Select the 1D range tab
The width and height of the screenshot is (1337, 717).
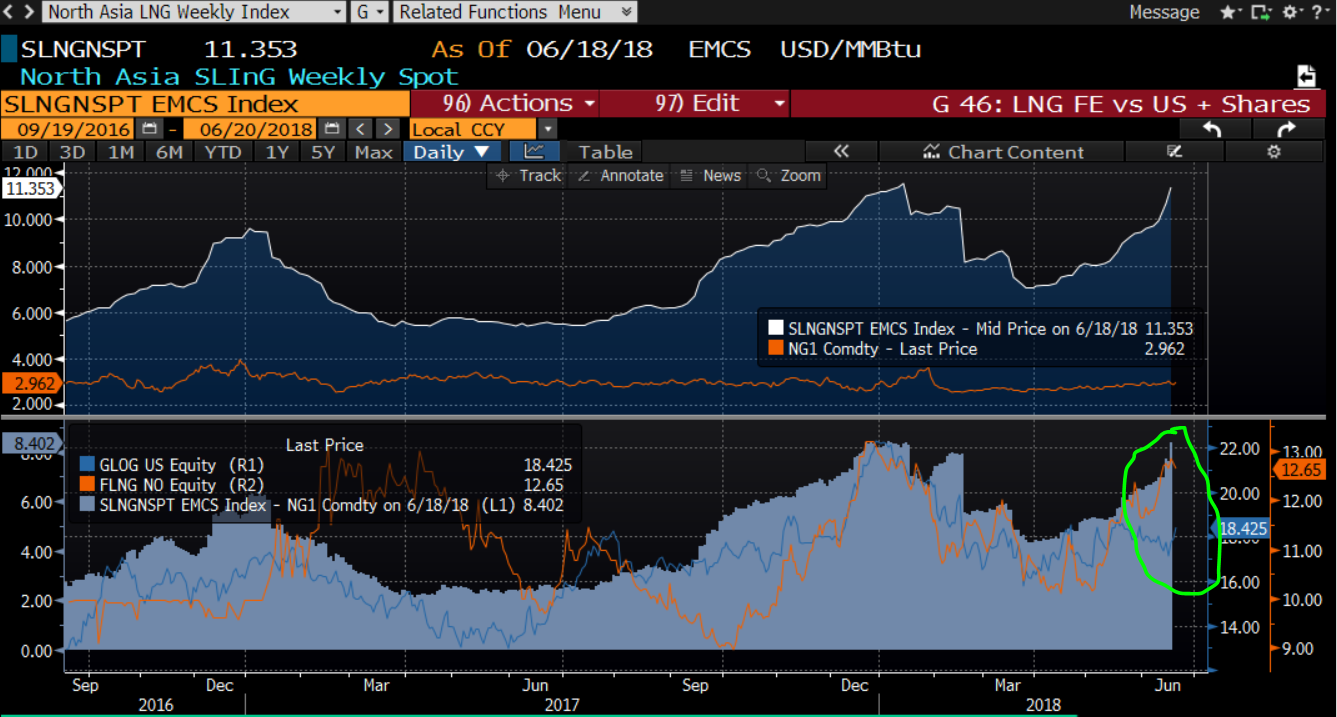25,152
